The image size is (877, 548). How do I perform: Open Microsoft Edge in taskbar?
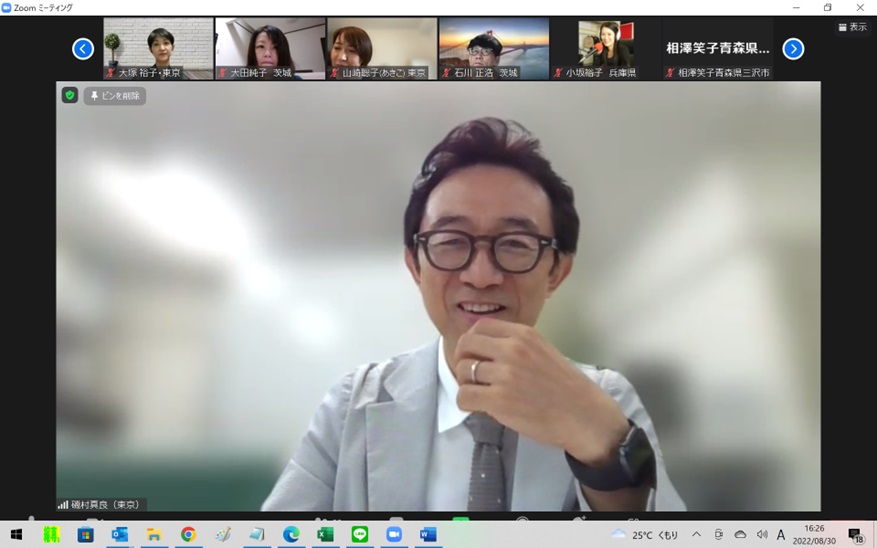coord(291,535)
